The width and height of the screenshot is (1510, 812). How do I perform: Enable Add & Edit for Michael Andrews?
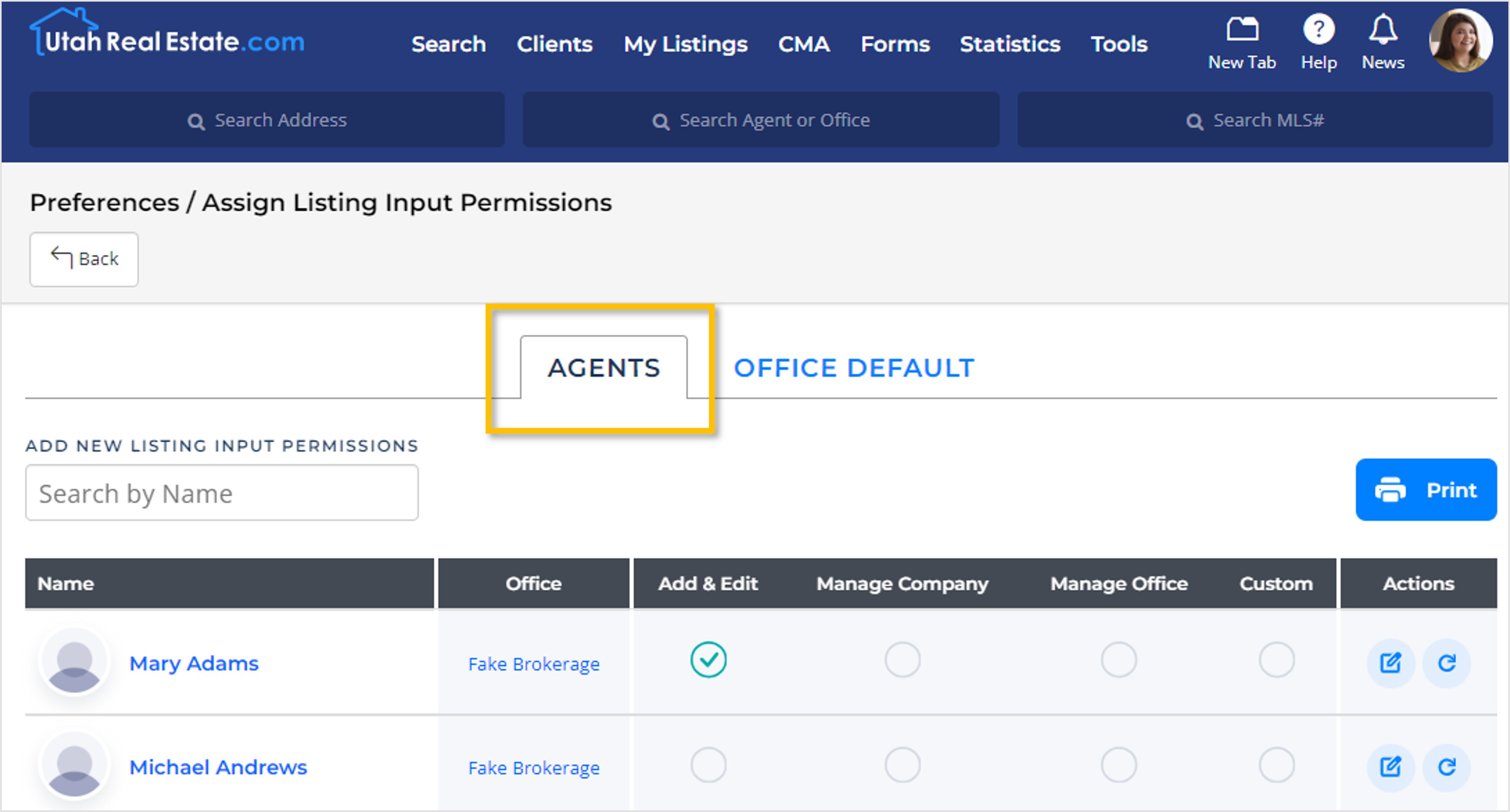[708, 764]
